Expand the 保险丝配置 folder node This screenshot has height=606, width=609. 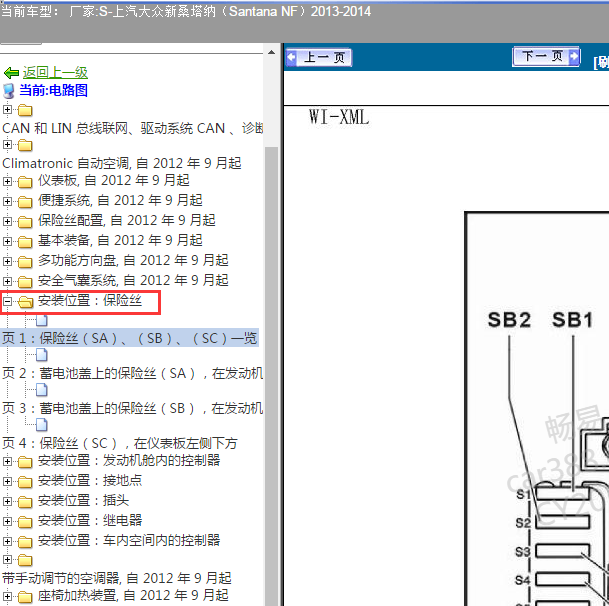click(7, 221)
